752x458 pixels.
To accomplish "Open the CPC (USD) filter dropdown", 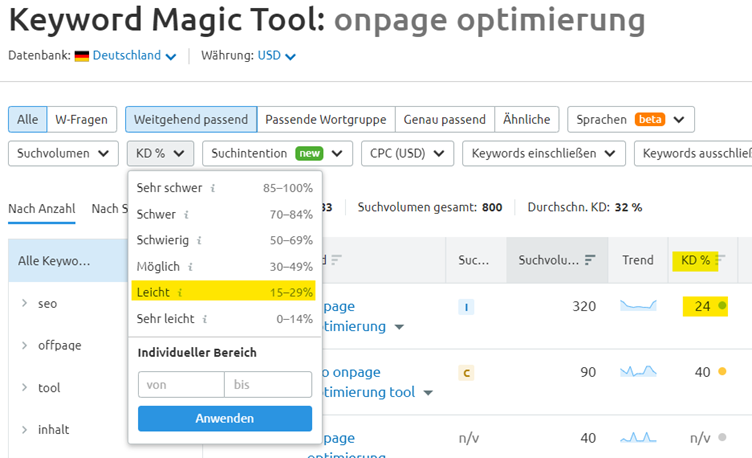I will click(x=407, y=153).
